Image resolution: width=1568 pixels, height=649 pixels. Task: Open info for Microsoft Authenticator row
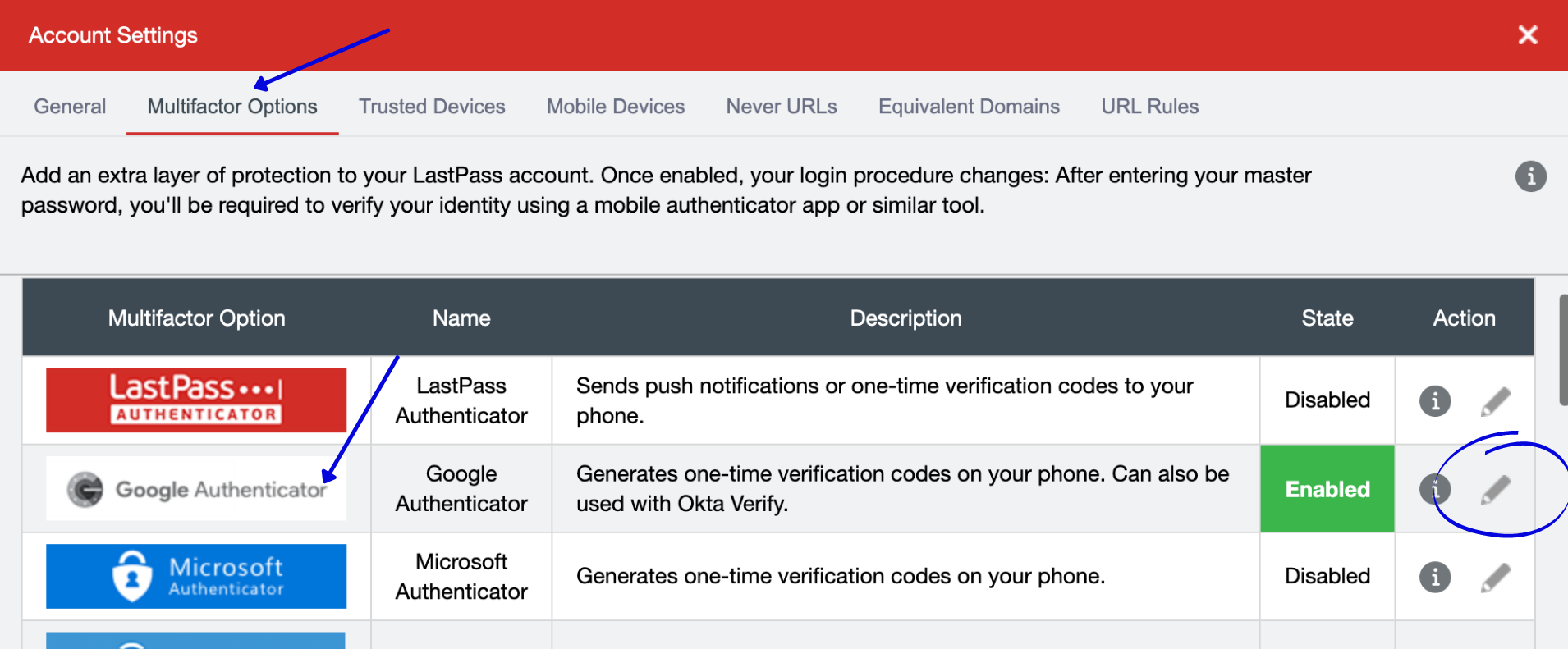[x=1435, y=577]
